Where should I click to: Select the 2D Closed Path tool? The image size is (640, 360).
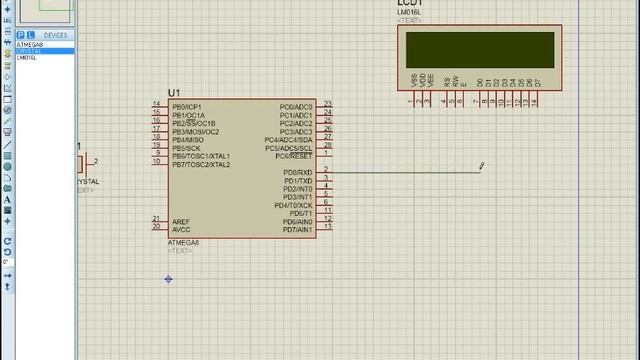[x=7, y=189]
